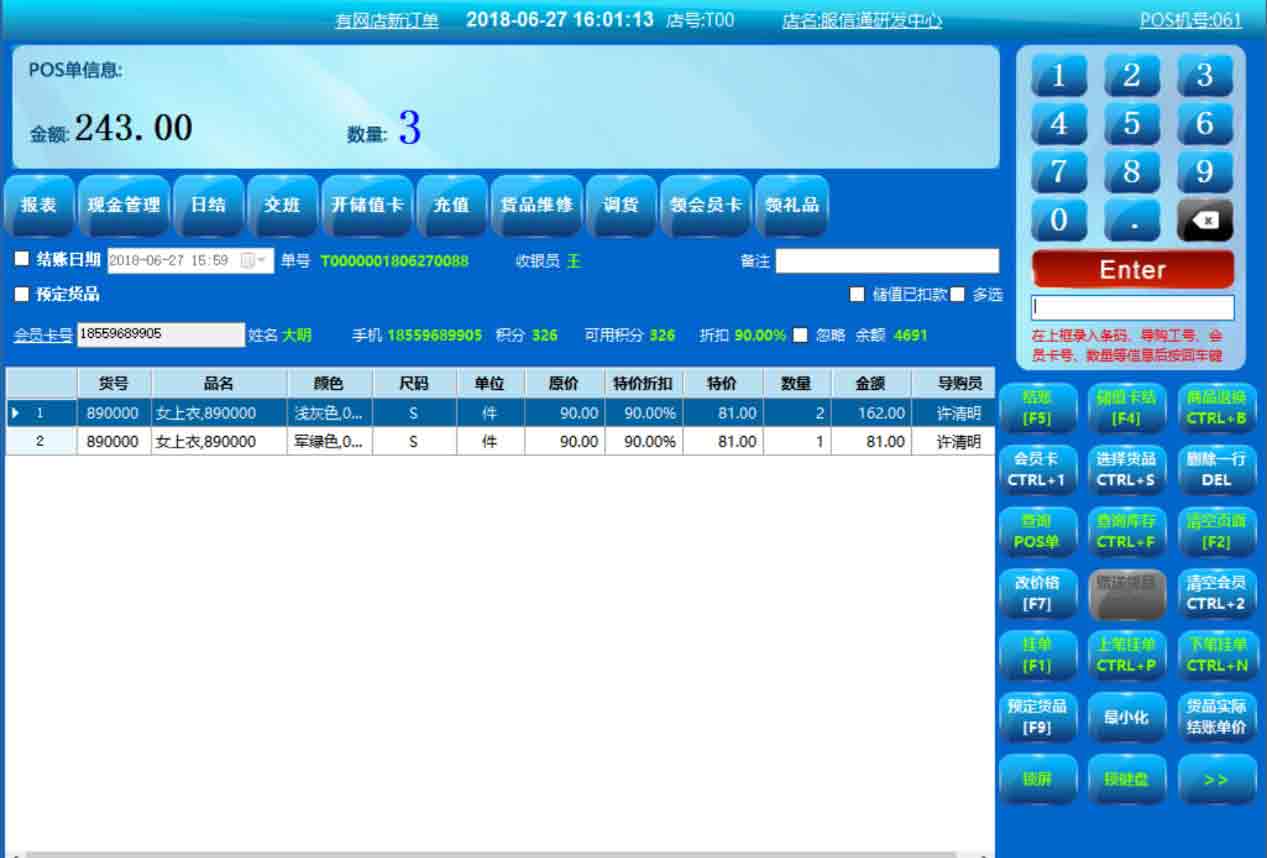Tick the 忽略 discount checkbox
Screen dimensions: 1267x858
[800, 335]
